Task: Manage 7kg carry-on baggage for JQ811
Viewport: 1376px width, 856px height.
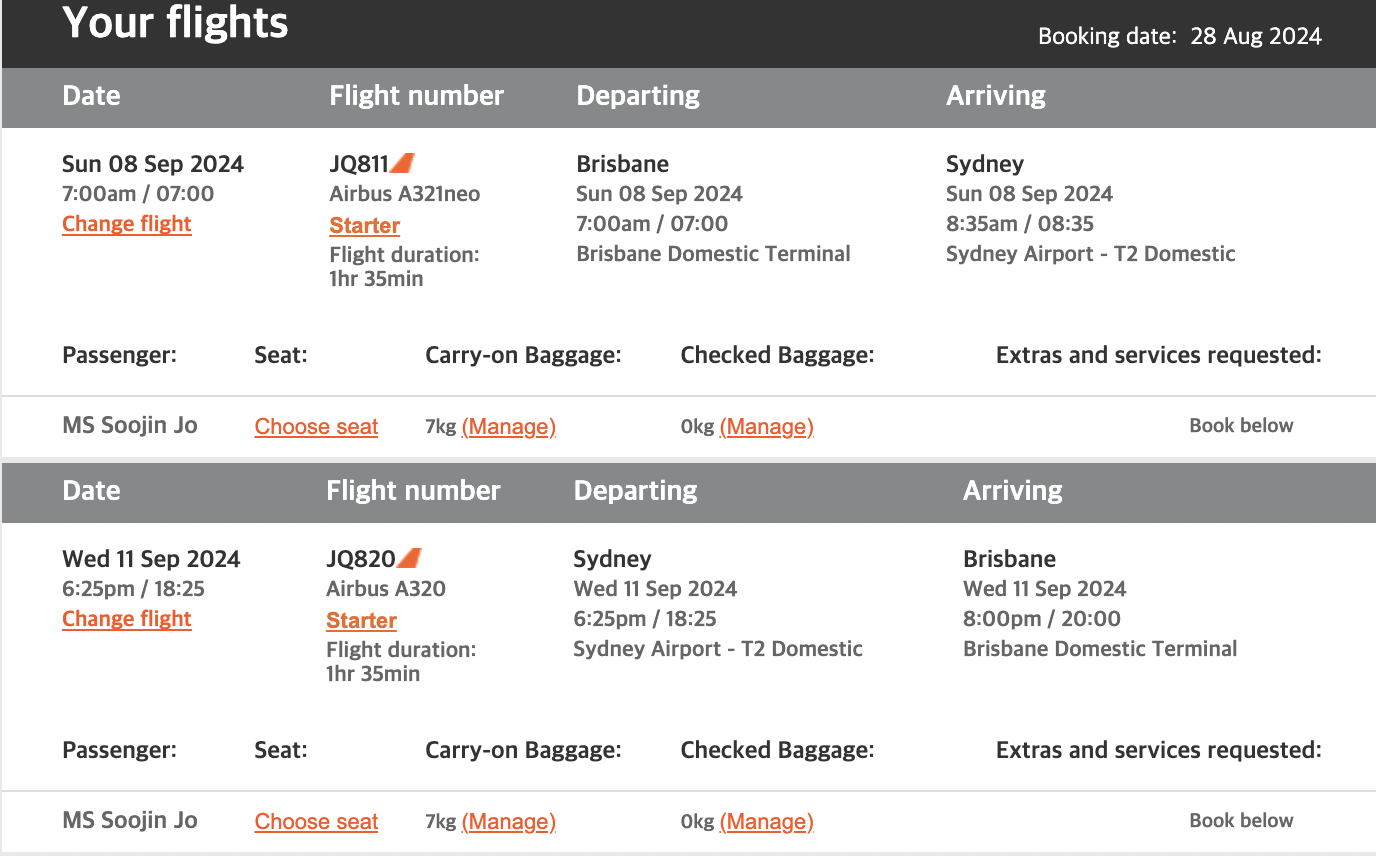Action: click(x=509, y=427)
